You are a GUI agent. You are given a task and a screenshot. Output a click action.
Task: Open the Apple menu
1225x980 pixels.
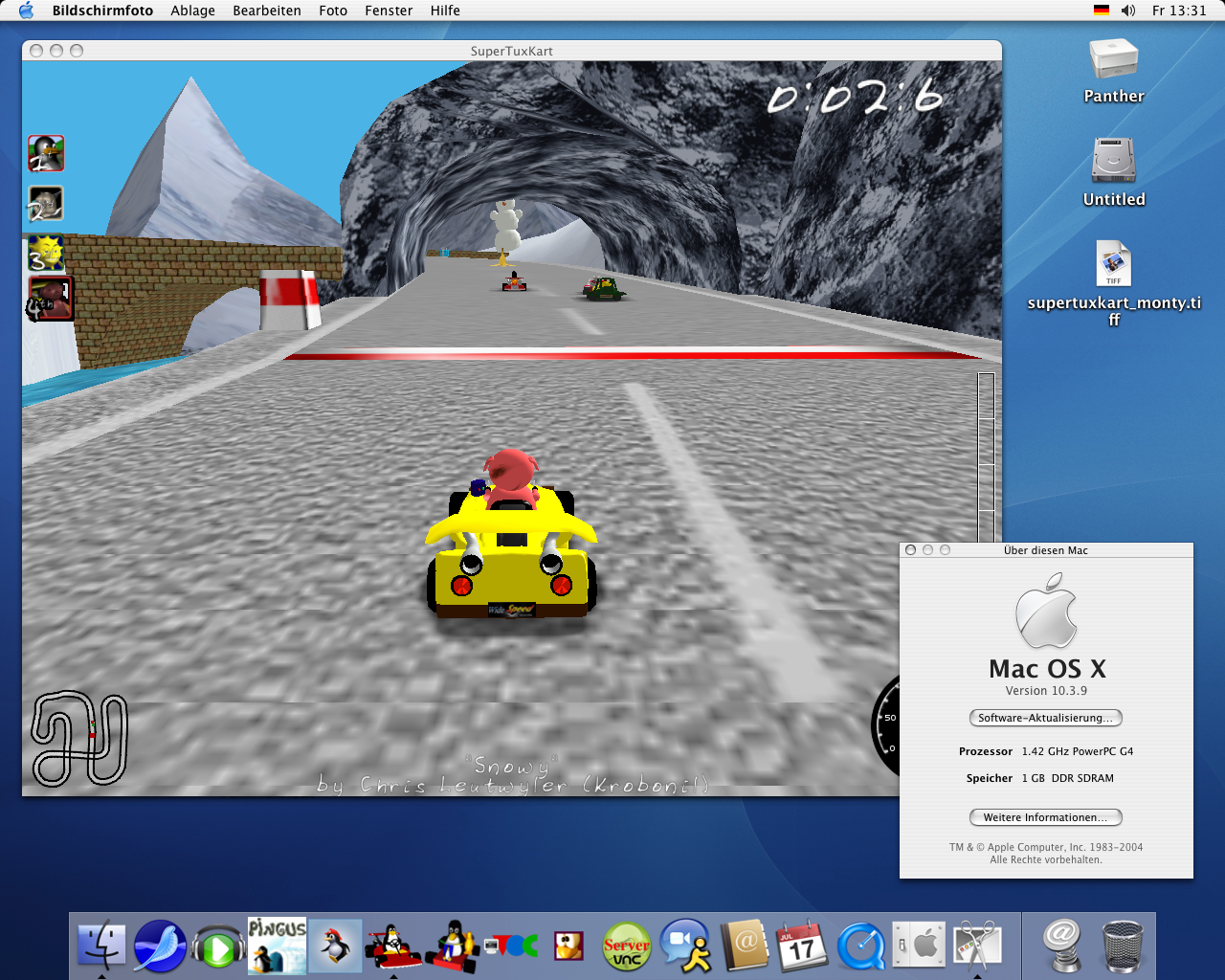(x=26, y=11)
